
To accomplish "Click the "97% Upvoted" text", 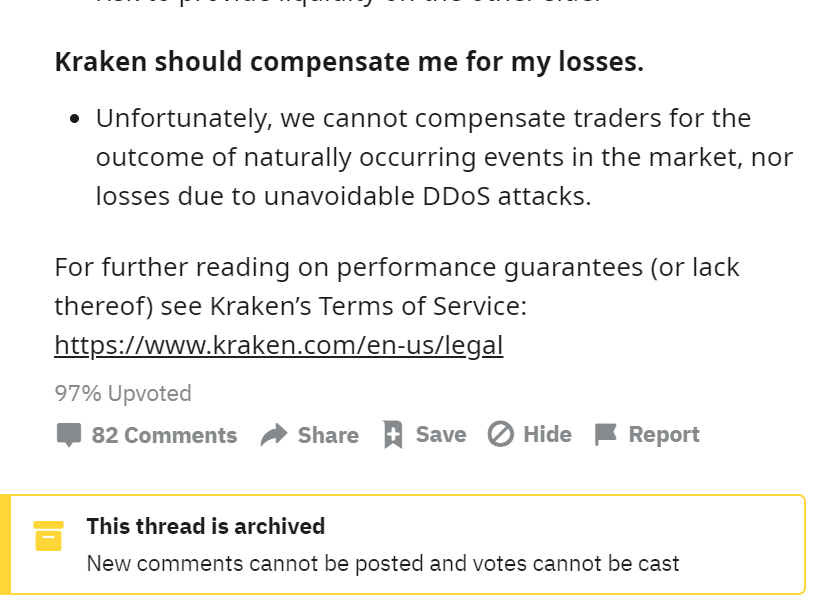I will (123, 393).
